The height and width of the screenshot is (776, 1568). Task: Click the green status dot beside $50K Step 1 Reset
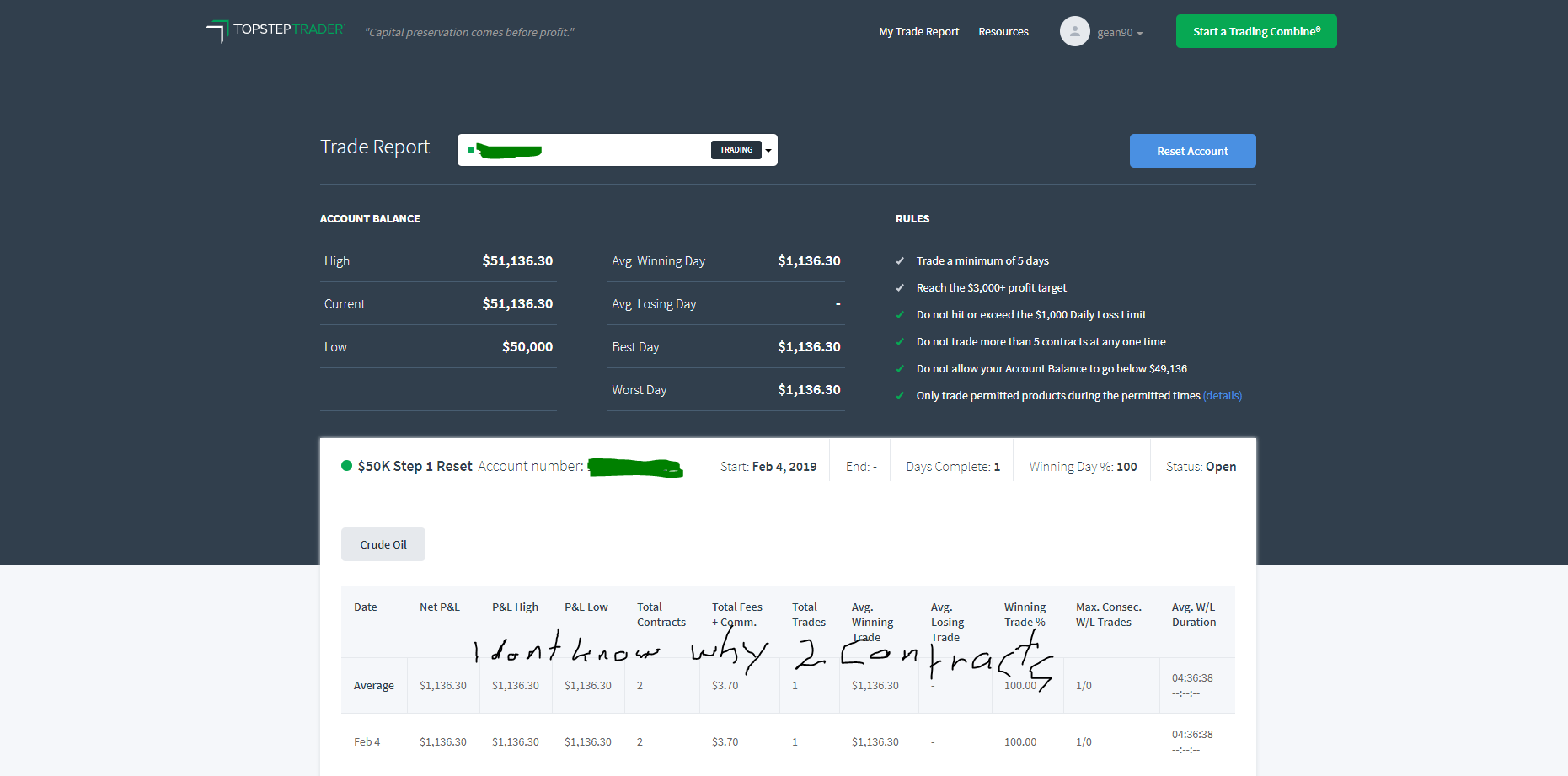click(x=346, y=466)
